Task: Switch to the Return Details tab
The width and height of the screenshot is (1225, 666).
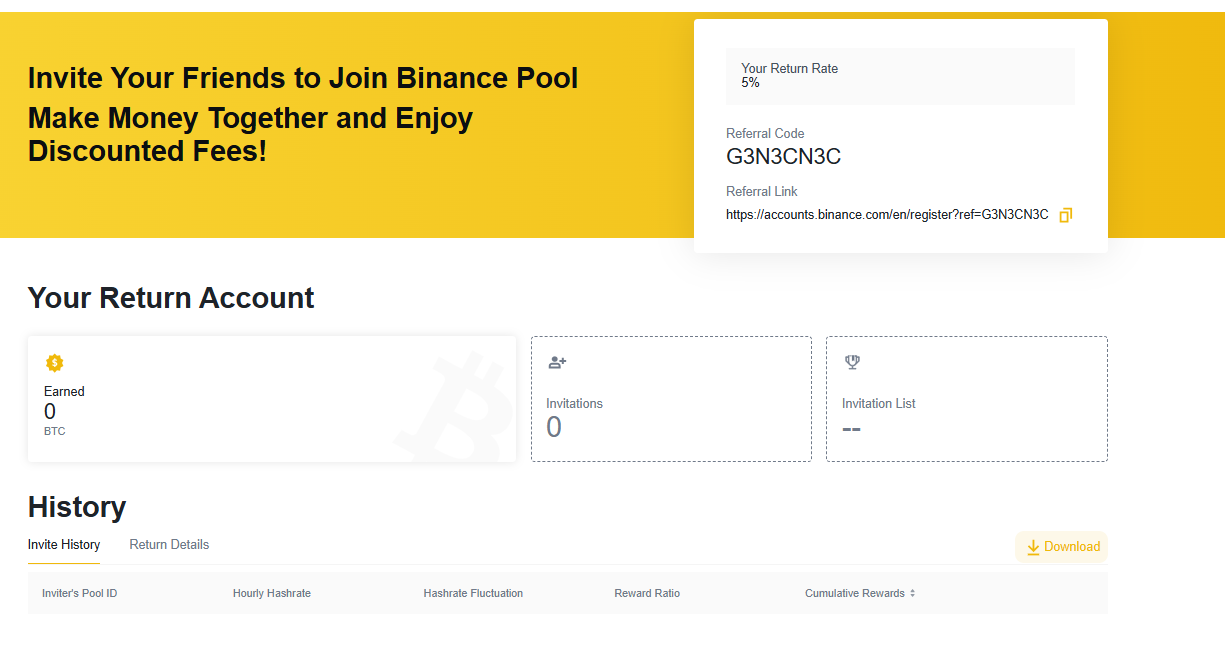Action: 169,545
